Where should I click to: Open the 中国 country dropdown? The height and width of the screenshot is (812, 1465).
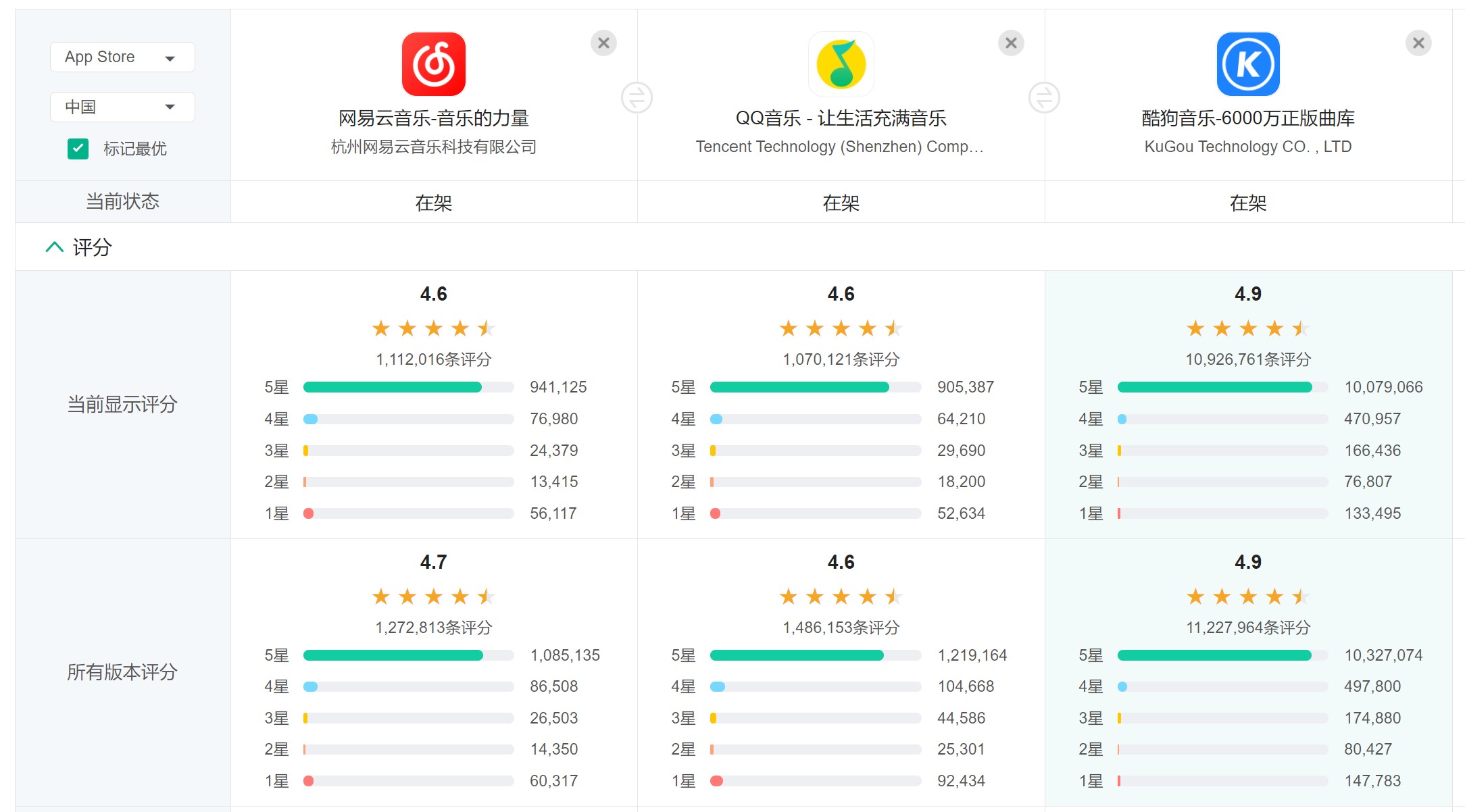pos(122,107)
